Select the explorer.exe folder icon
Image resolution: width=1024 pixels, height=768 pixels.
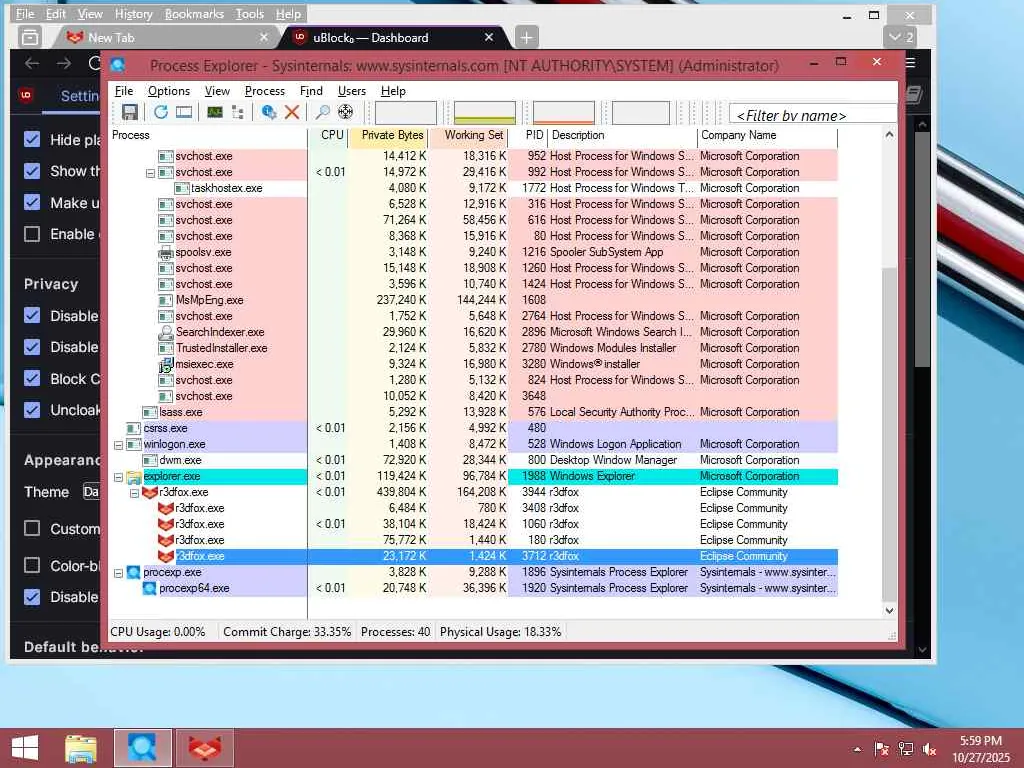pos(134,477)
